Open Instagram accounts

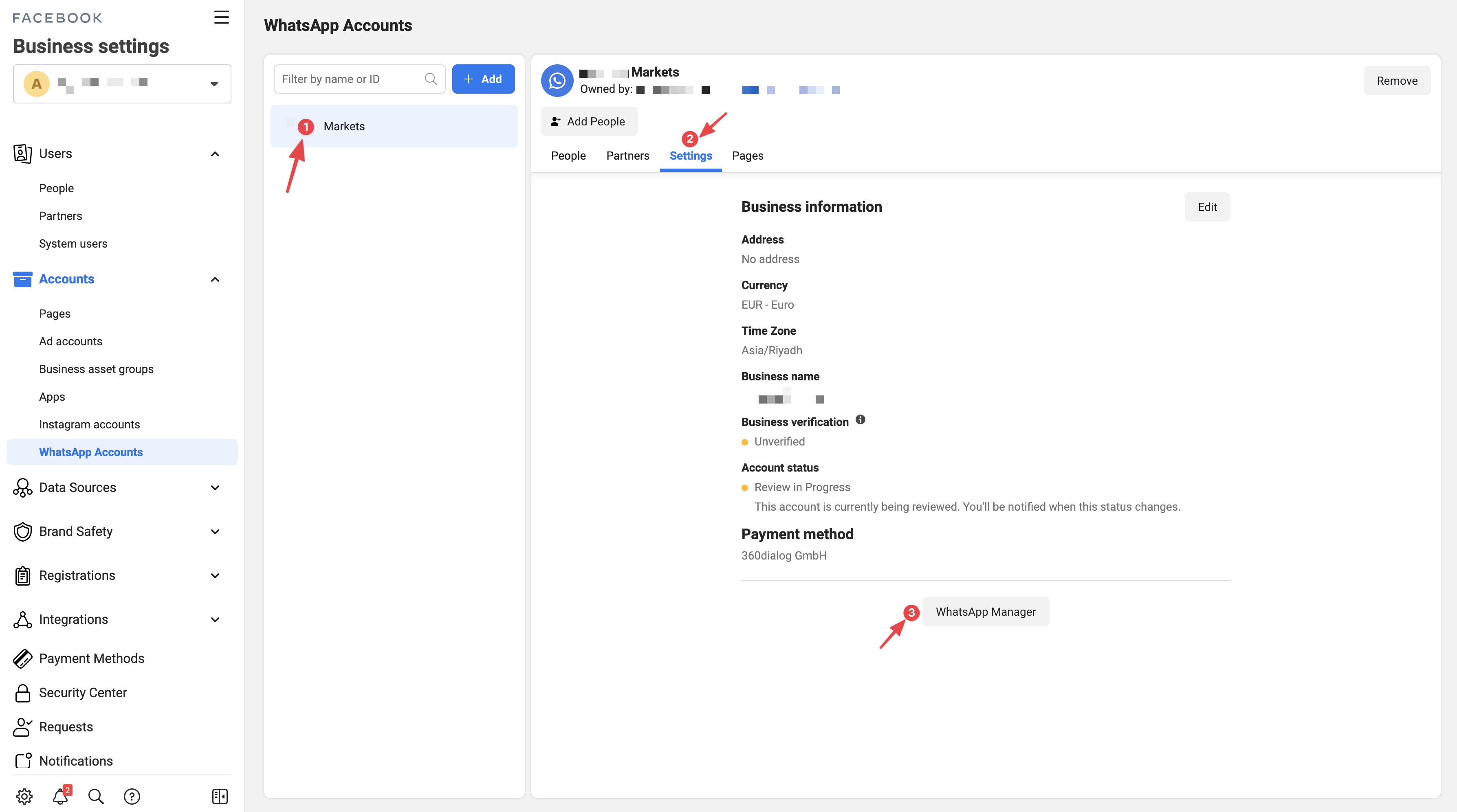tap(89, 425)
